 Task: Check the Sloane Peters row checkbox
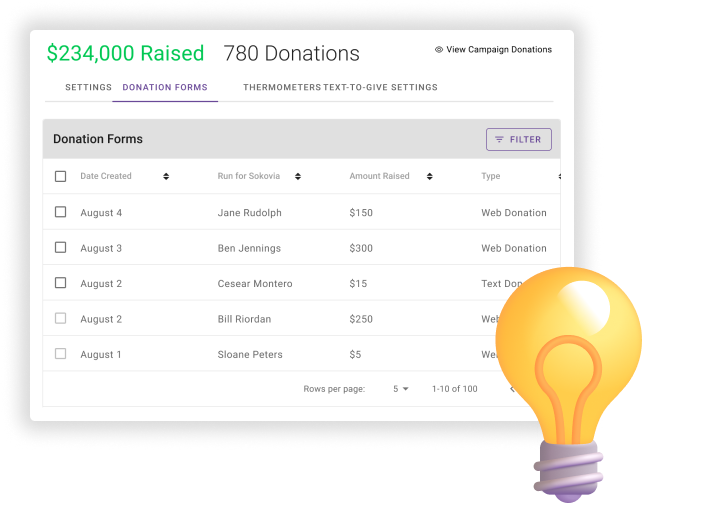pyautogui.click(x=60, y=354)
